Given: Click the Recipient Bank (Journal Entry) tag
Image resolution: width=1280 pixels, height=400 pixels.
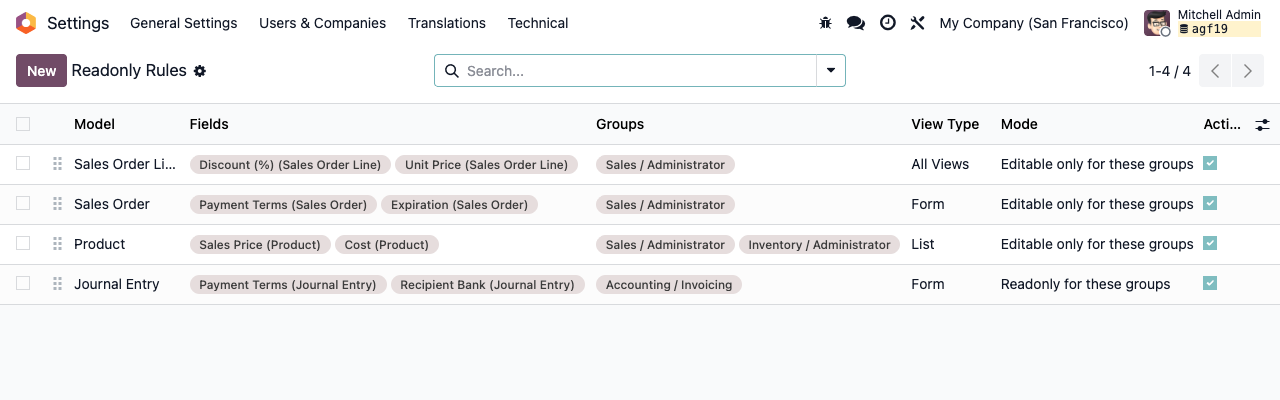Looking at the screenshot, I should point(487,285).
